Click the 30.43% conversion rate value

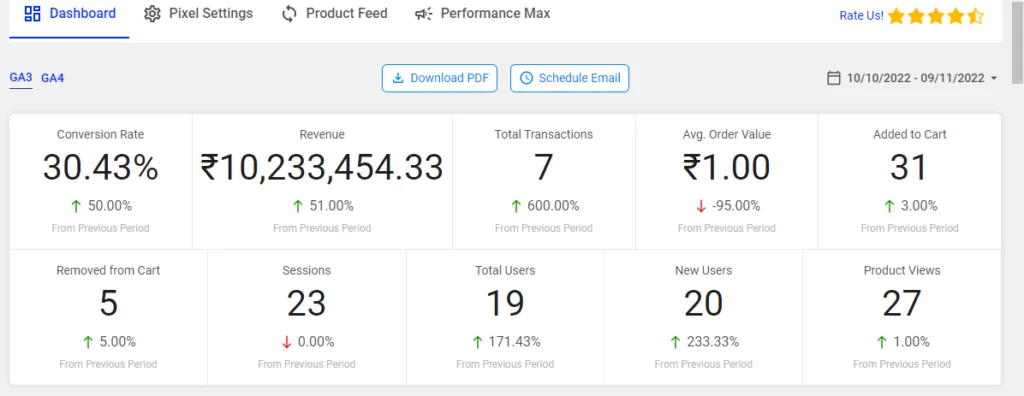101,168
